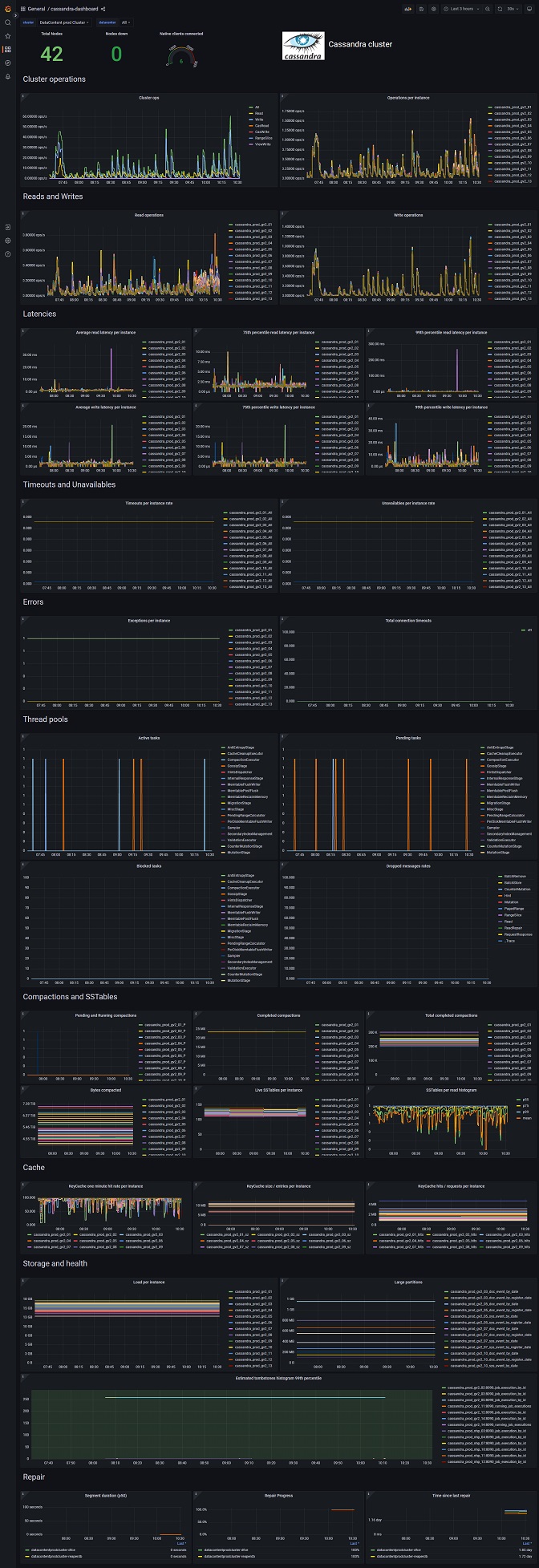Collapse the Latencies row section
The image size is (539, 1568).
(x=39, y=314)
